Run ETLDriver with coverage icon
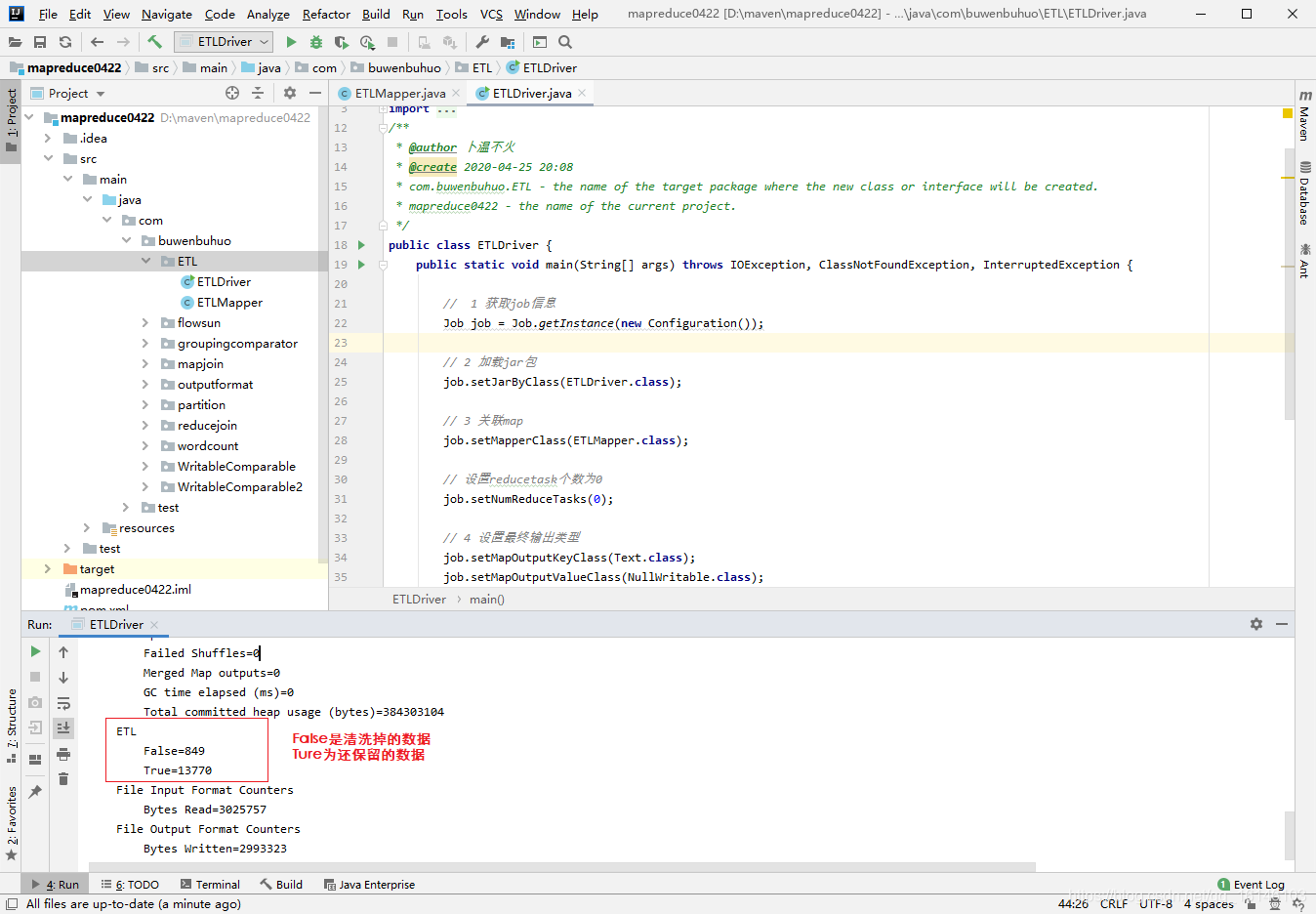The width and height of the screenshot is (1316, 914). 341,42
